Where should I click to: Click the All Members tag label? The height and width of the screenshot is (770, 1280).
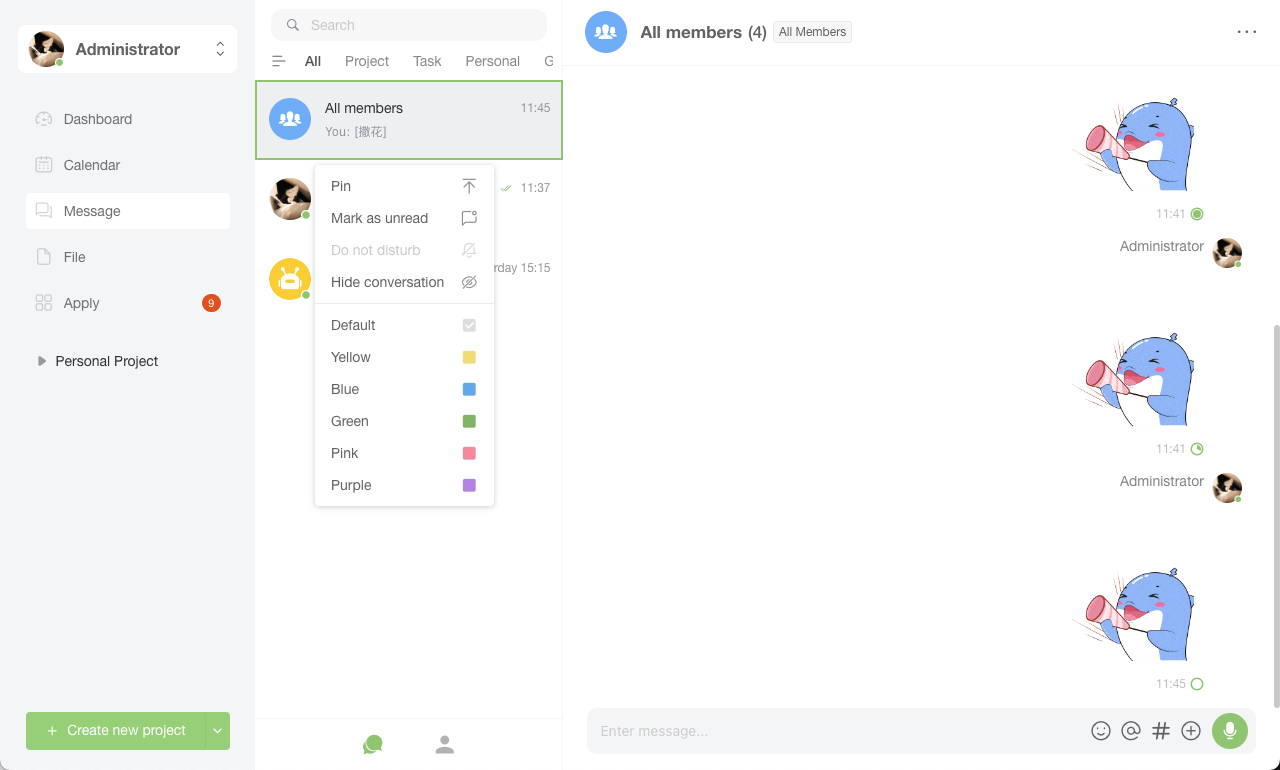[812, 32]
